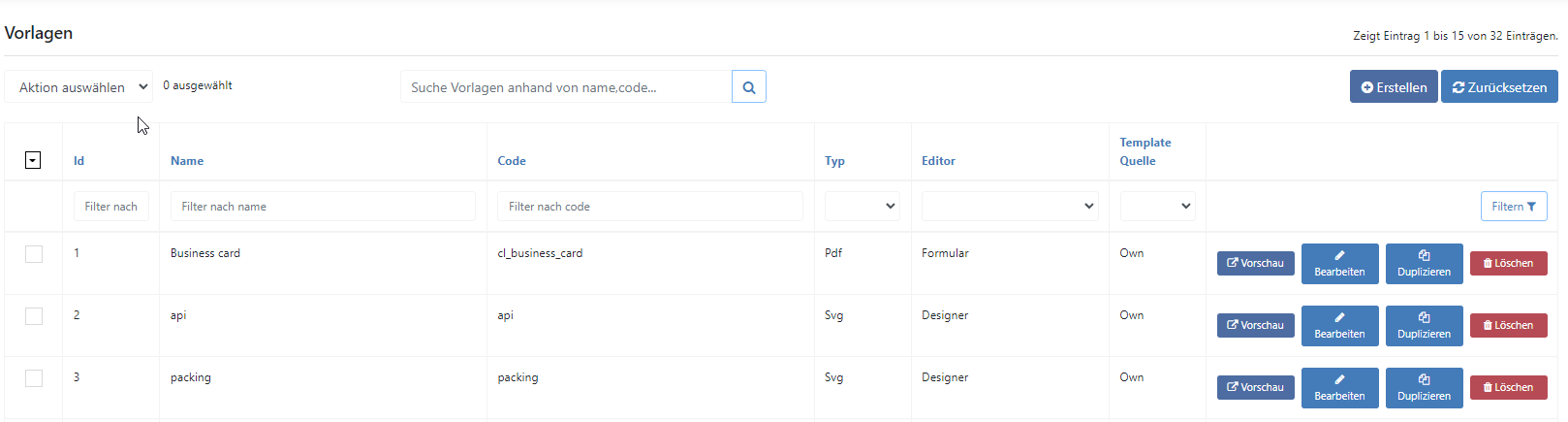
Task: Sort by Name column header
Action: [x=187, y=161]
